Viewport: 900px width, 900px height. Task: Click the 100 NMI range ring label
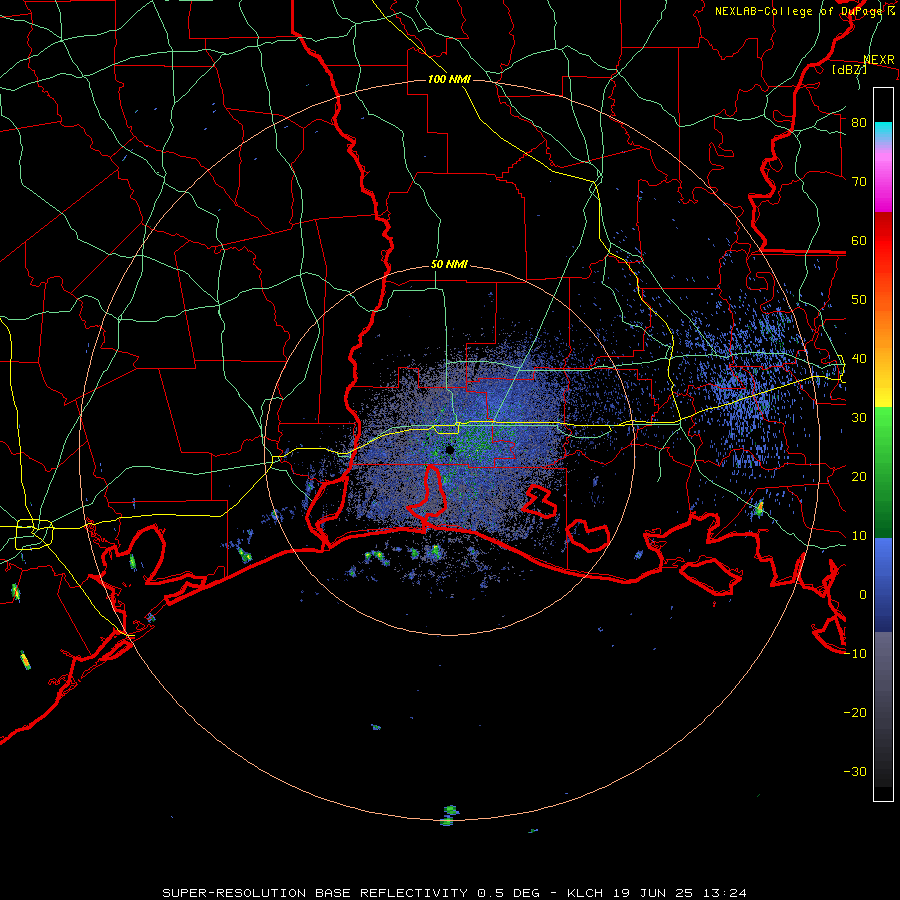tap(449, 79)
